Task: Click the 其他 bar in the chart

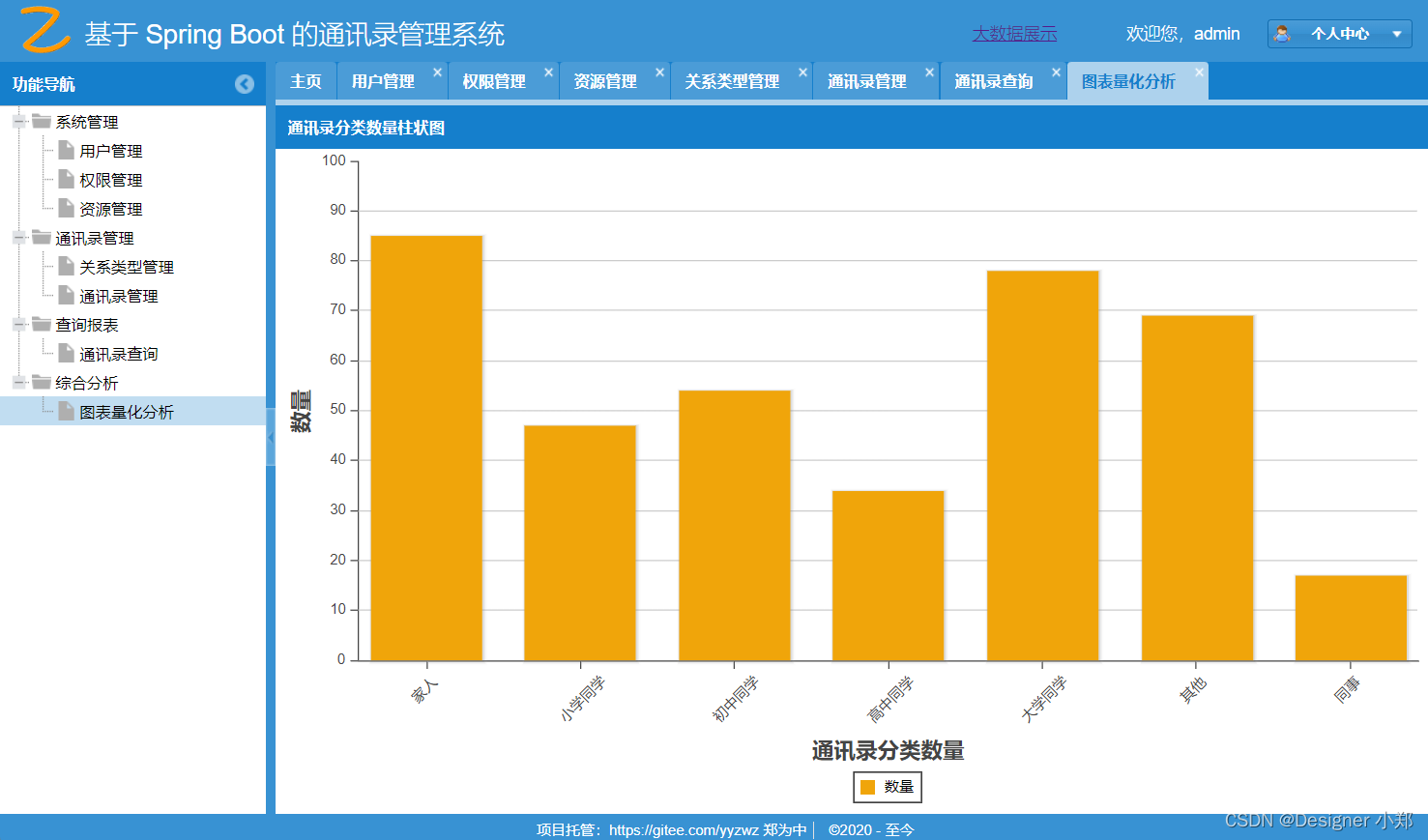Action: pyautogui.click(x=1197, y=488)
